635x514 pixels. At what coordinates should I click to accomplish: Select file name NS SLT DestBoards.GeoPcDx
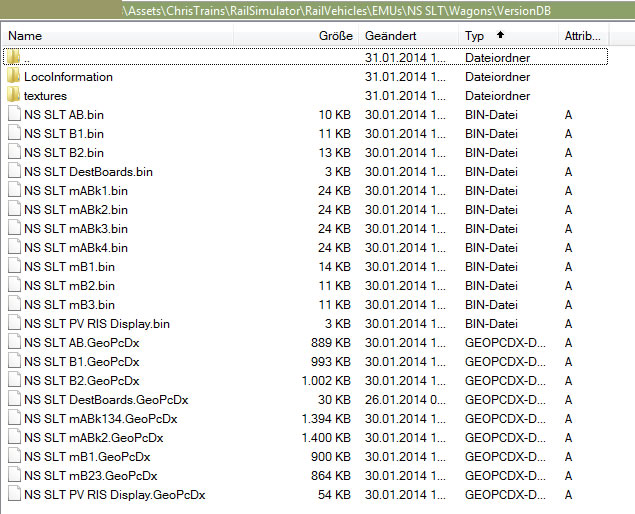106,400
